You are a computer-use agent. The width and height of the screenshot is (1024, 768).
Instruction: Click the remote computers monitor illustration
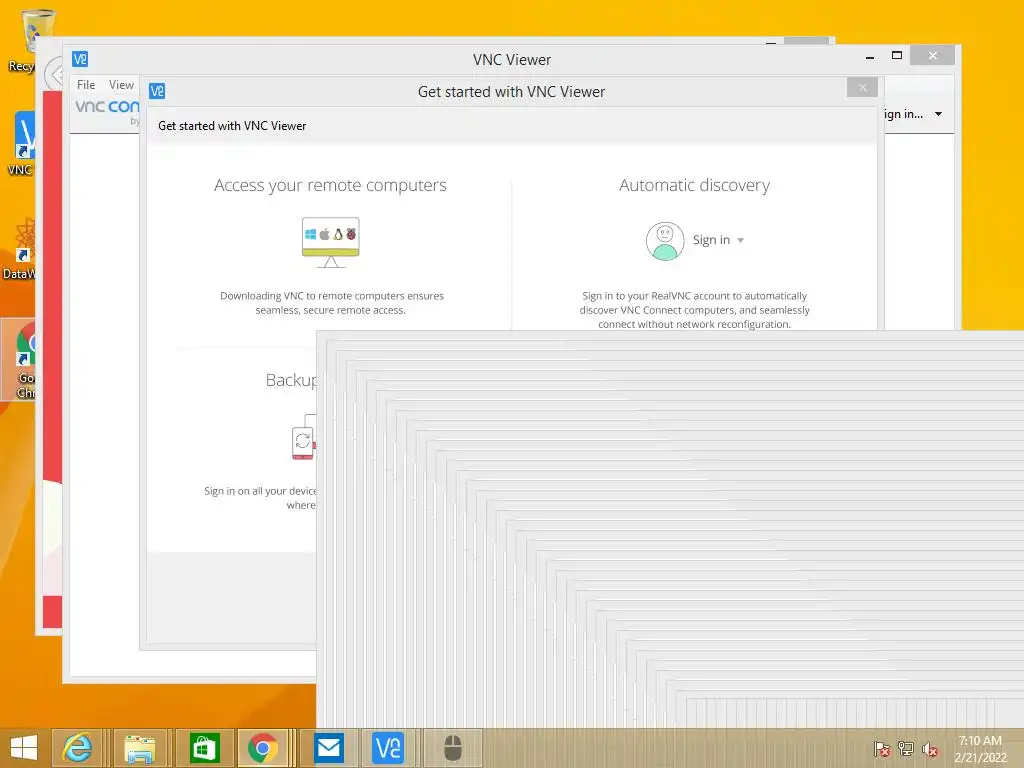[x=330, y=242]
